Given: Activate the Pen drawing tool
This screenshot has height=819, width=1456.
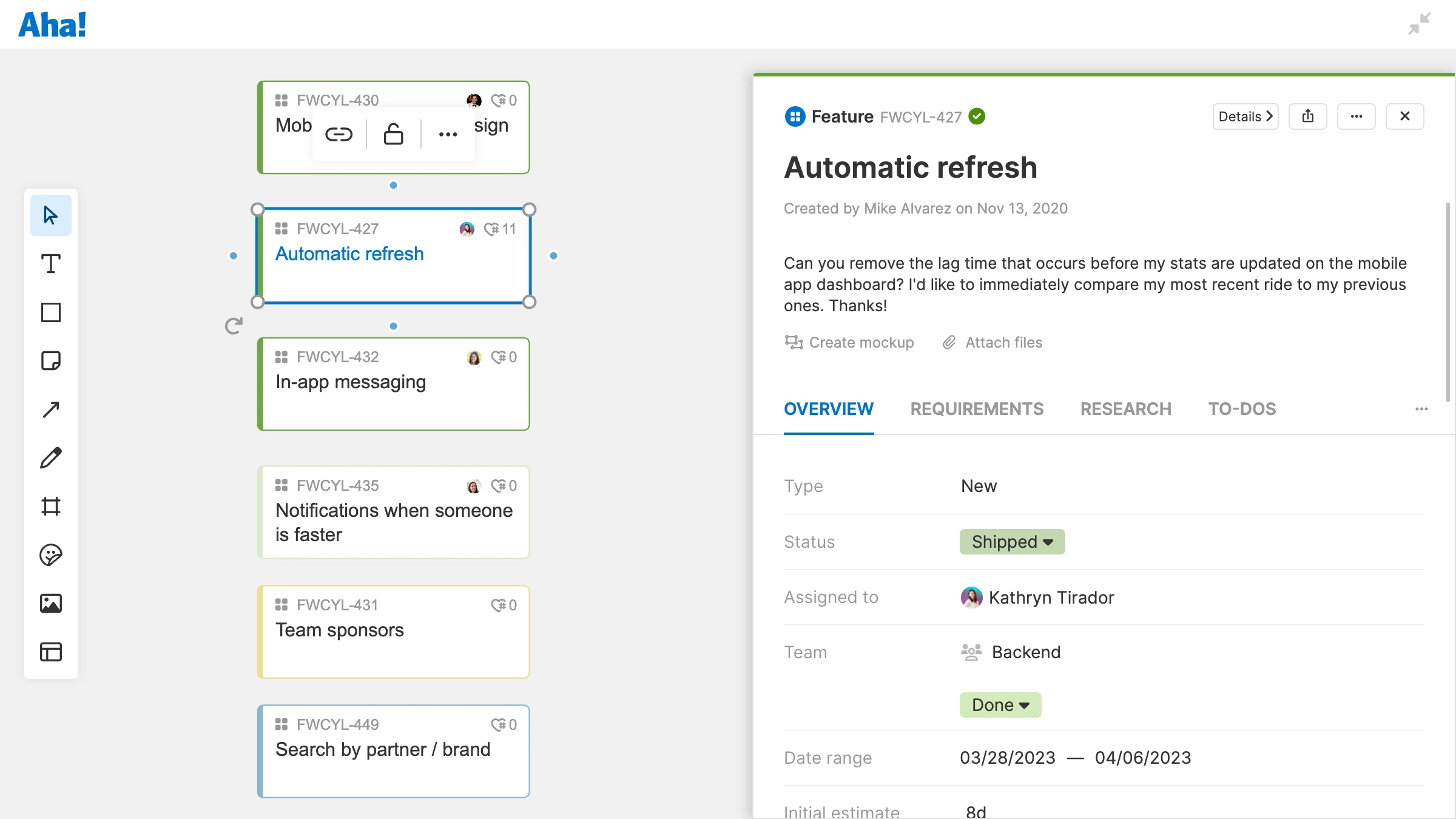Looking at the screenshot, I should tap(51, 457).
